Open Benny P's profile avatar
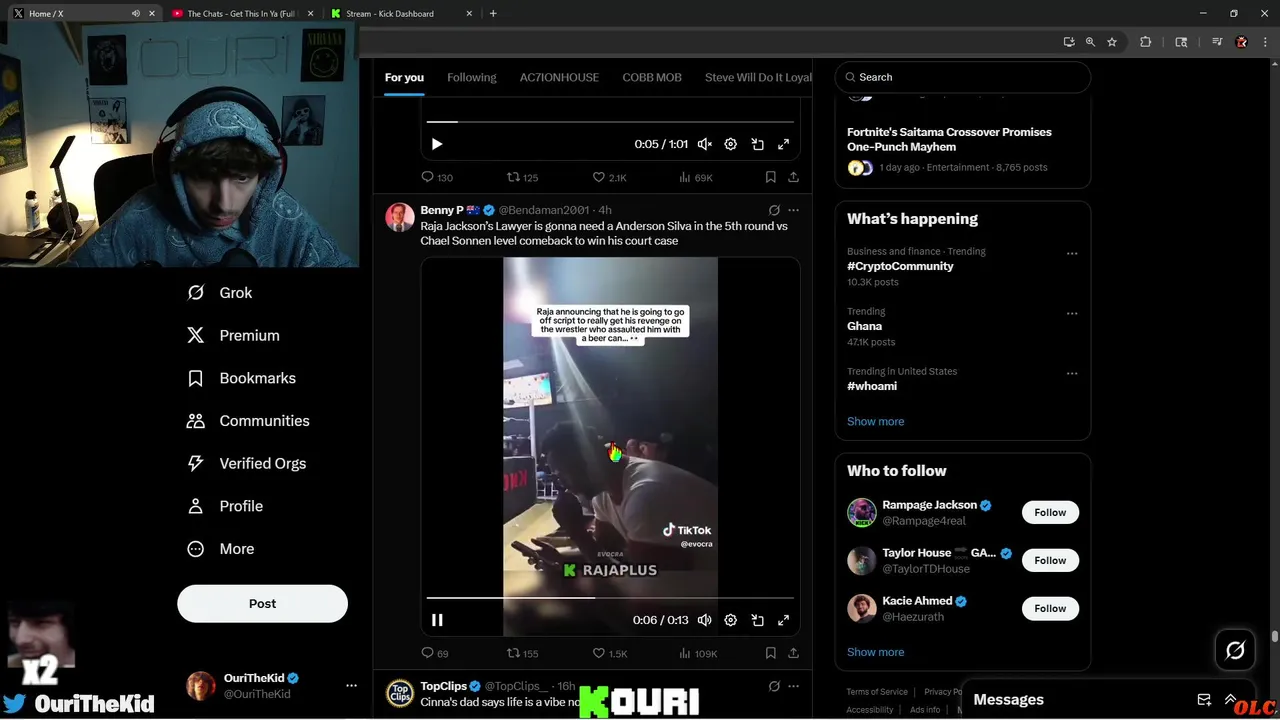The image size is (1280, 720). point(400,217)
